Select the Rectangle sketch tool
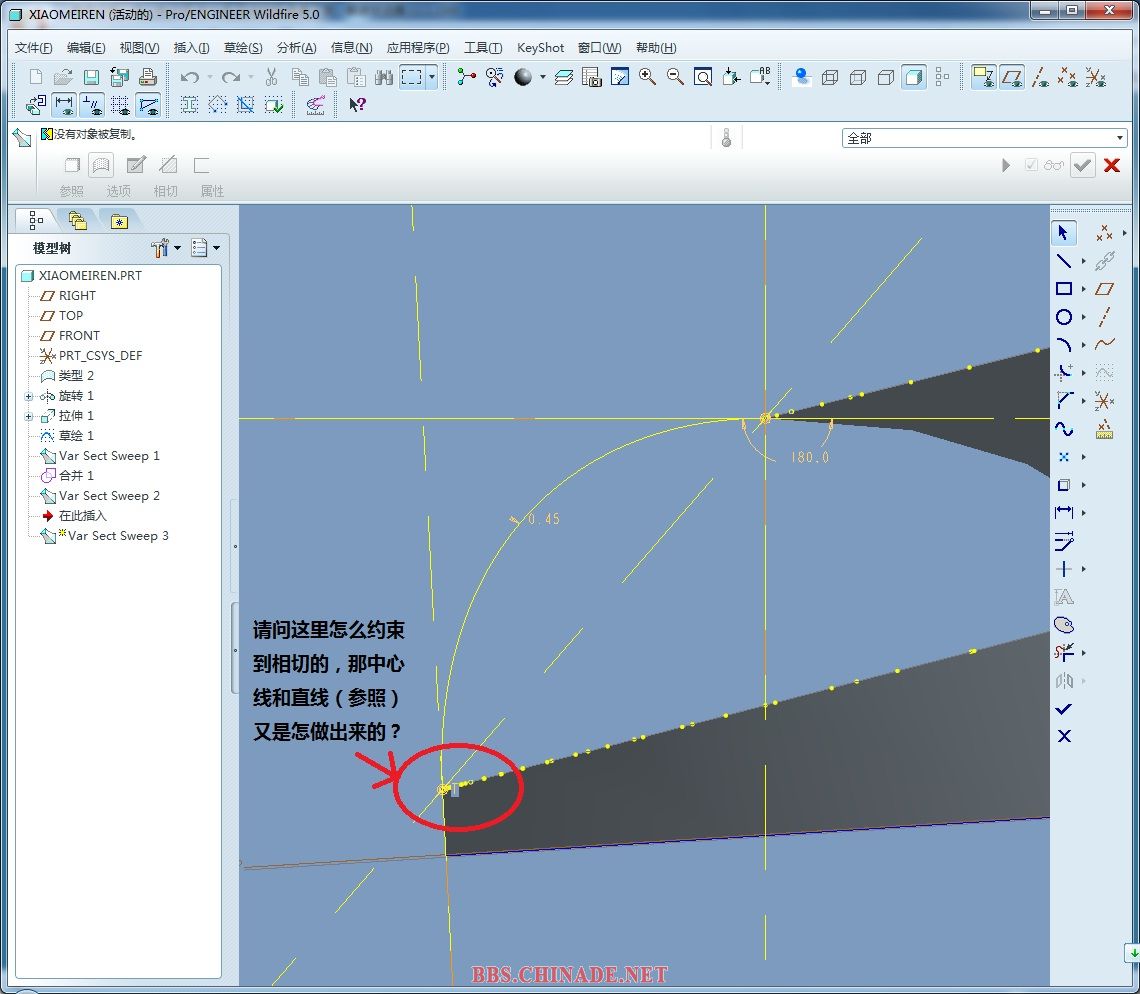Viewport: 1140px width, 994px height. coord(1063,289)
